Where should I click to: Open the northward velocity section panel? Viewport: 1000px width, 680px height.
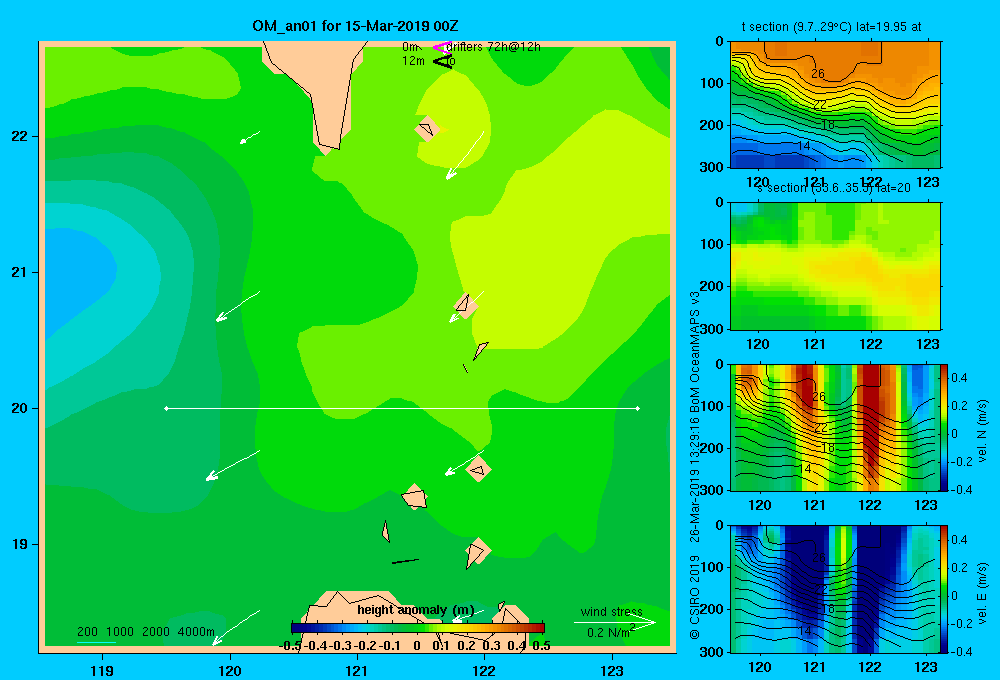coord(835,427)
